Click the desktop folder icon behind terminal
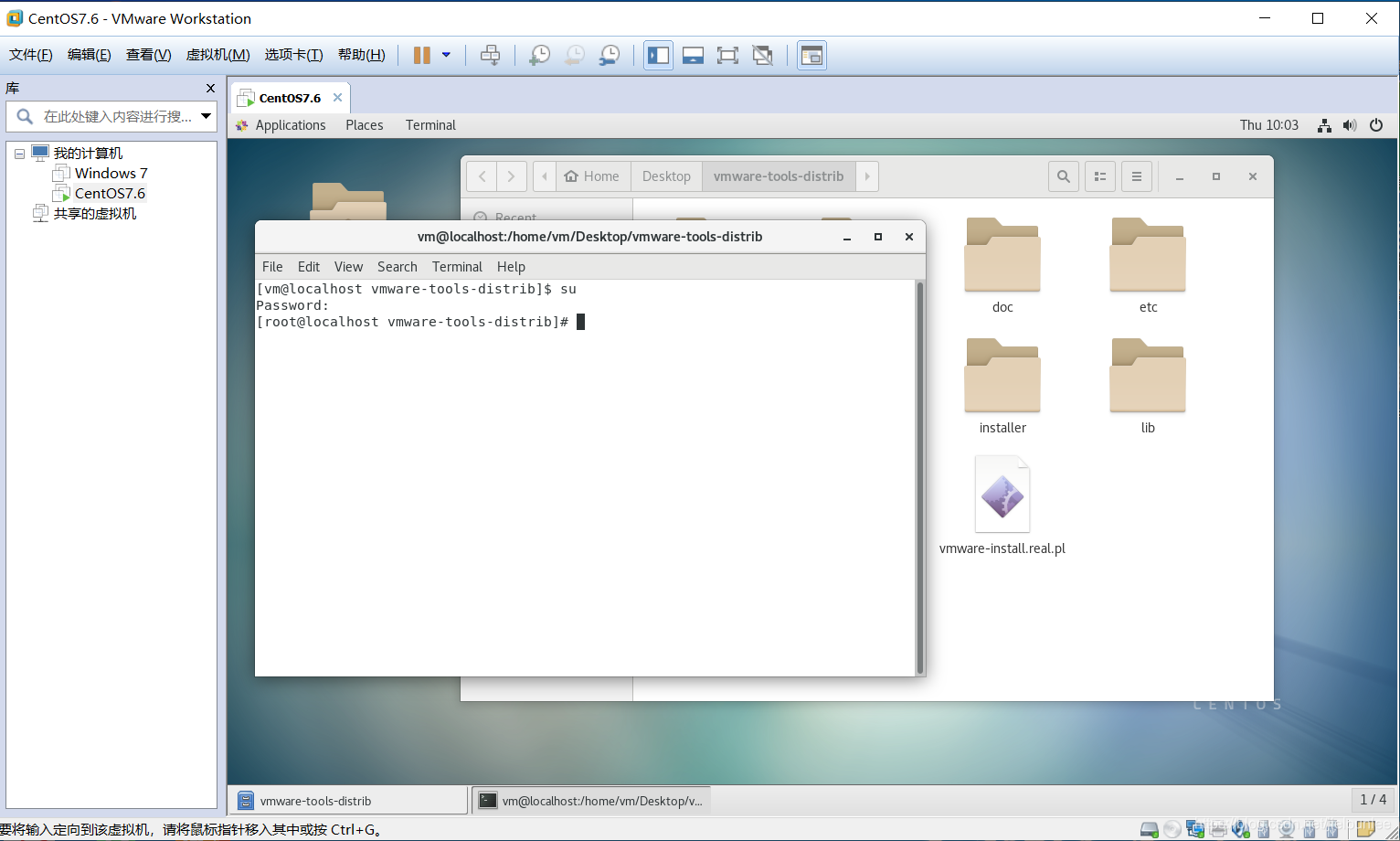Screen dimensions: 1400x841 point(347,201)
